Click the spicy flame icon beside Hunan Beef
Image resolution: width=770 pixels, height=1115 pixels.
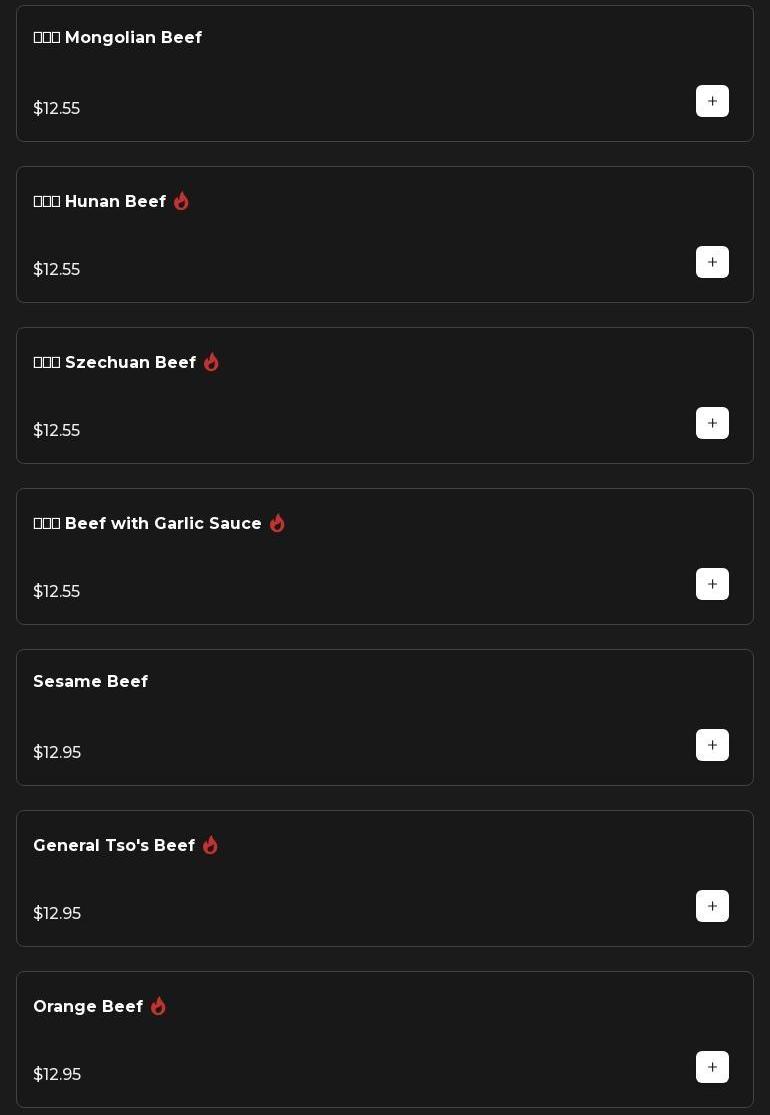[x=181, y=201]
